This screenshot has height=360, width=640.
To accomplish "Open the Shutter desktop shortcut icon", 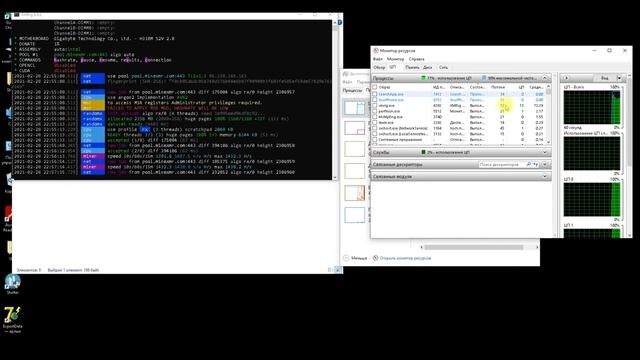I will tap(12, 282).
